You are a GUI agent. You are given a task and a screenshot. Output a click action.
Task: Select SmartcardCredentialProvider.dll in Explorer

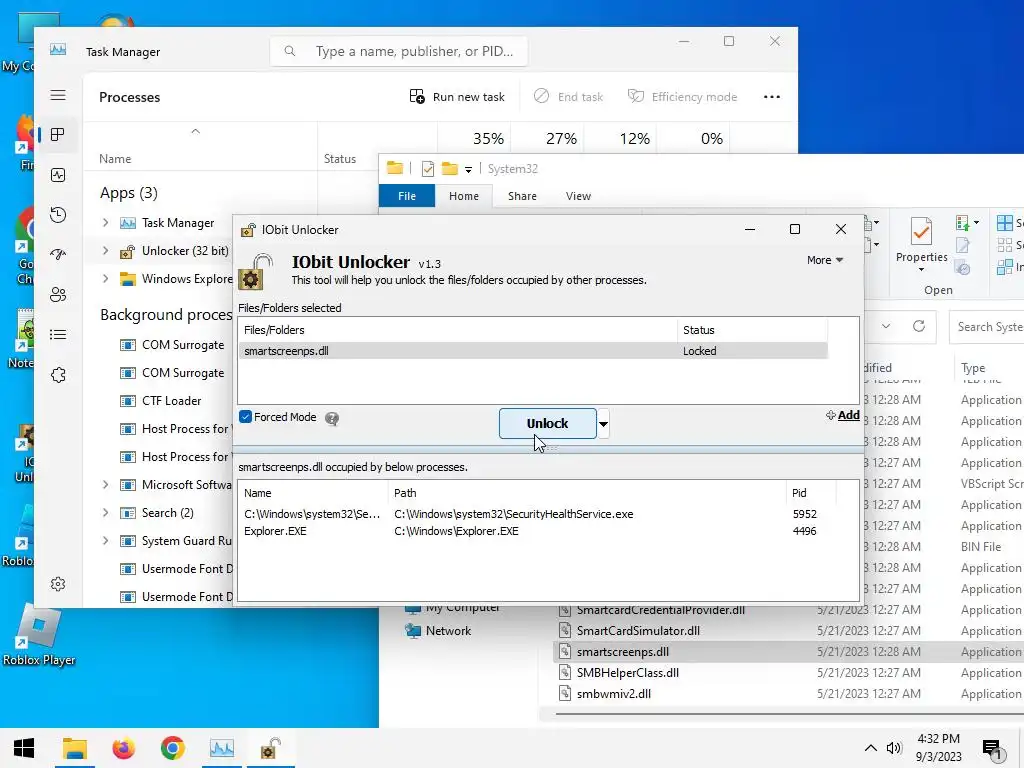(660, 610)
